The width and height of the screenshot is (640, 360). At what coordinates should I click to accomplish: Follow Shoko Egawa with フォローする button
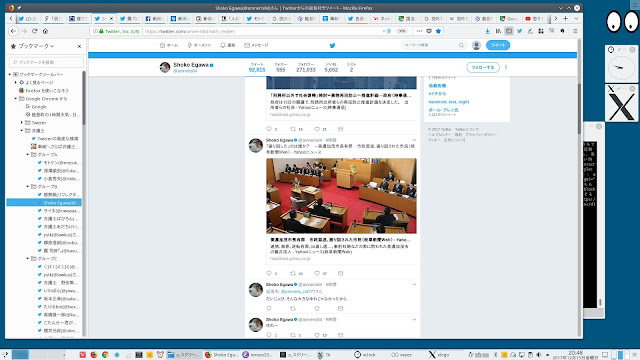click(483, 67)
